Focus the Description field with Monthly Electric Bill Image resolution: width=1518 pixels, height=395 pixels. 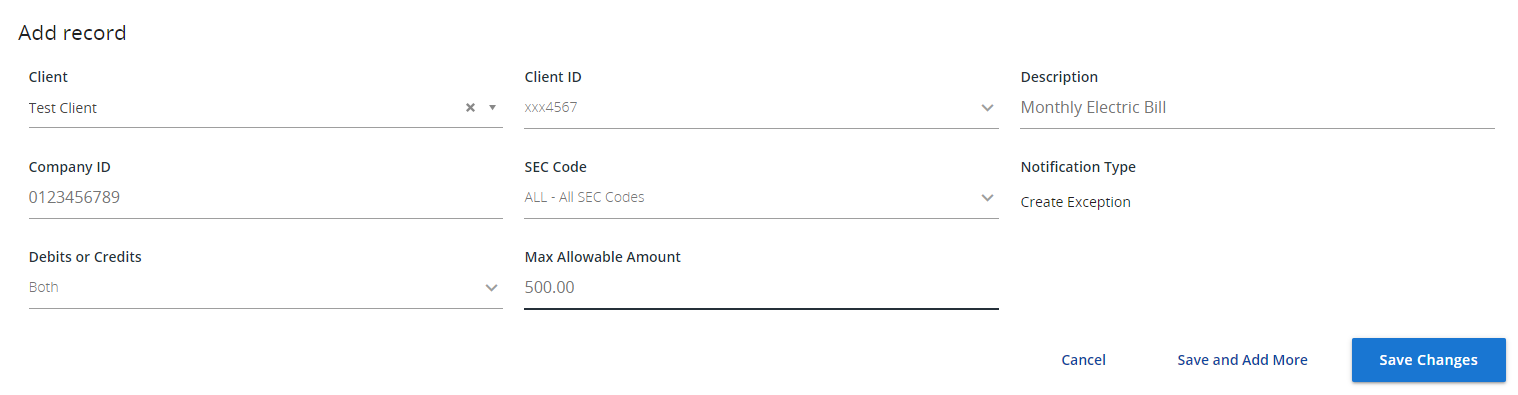1257,108
